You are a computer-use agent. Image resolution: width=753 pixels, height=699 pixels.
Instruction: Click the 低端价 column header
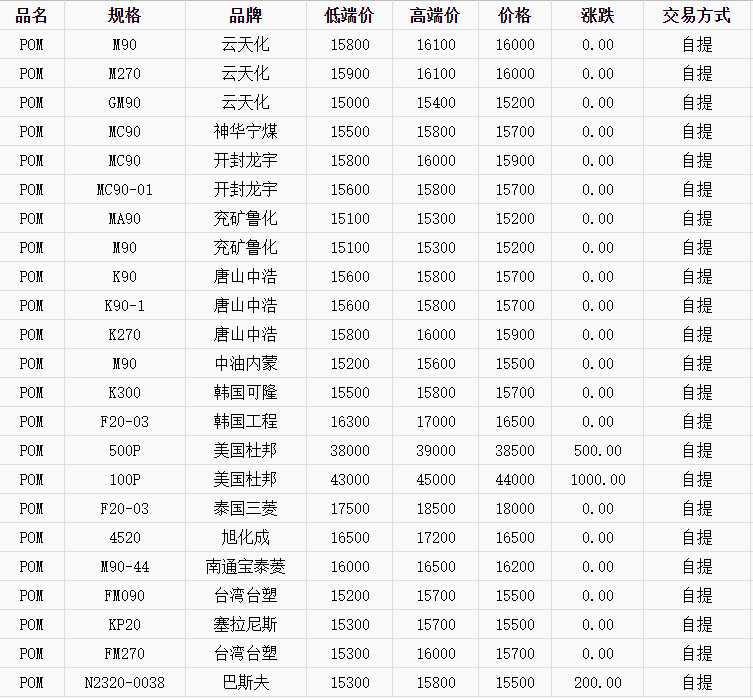(349, 16)
